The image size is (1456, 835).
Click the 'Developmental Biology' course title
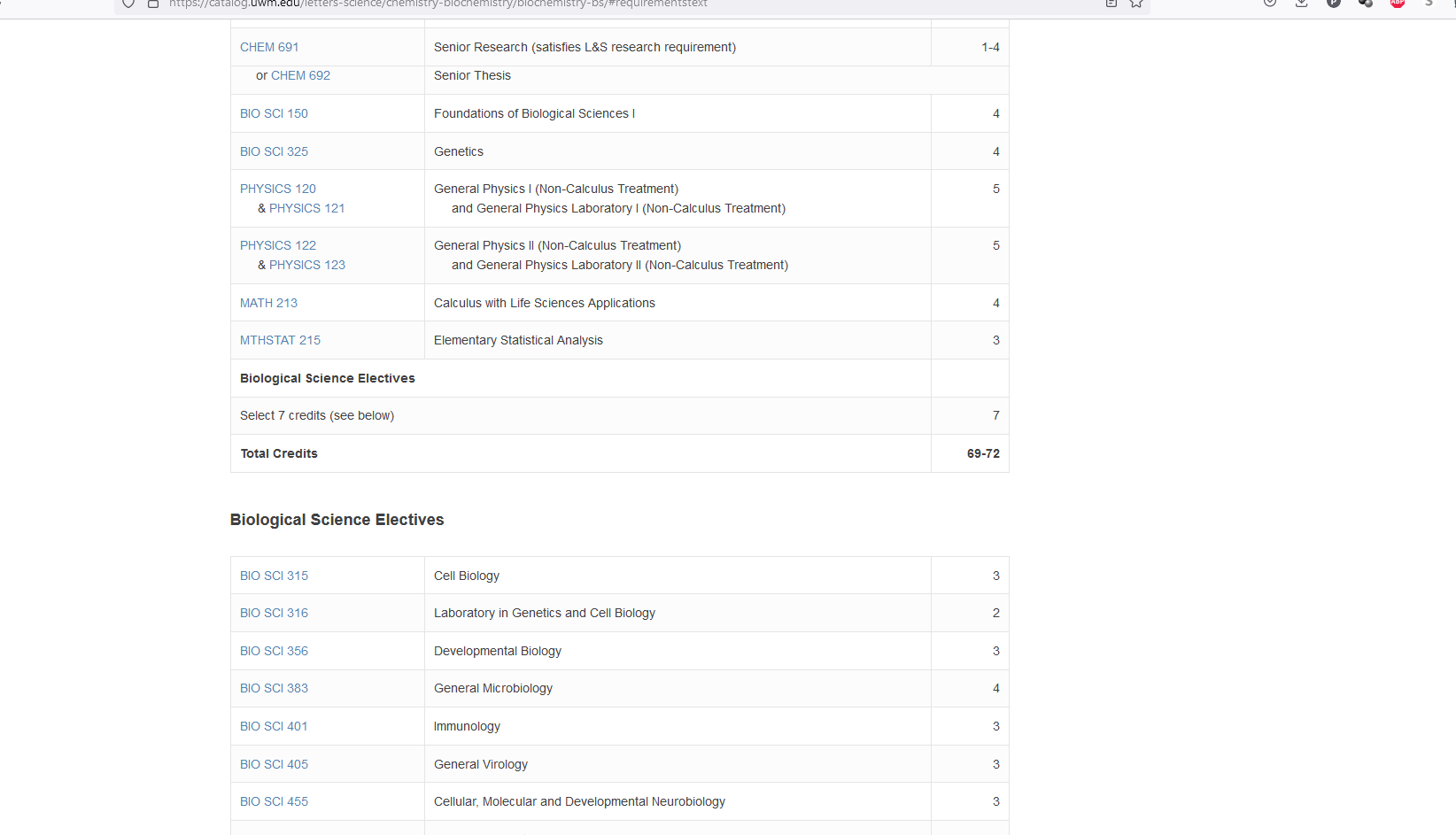coord(498,651)
